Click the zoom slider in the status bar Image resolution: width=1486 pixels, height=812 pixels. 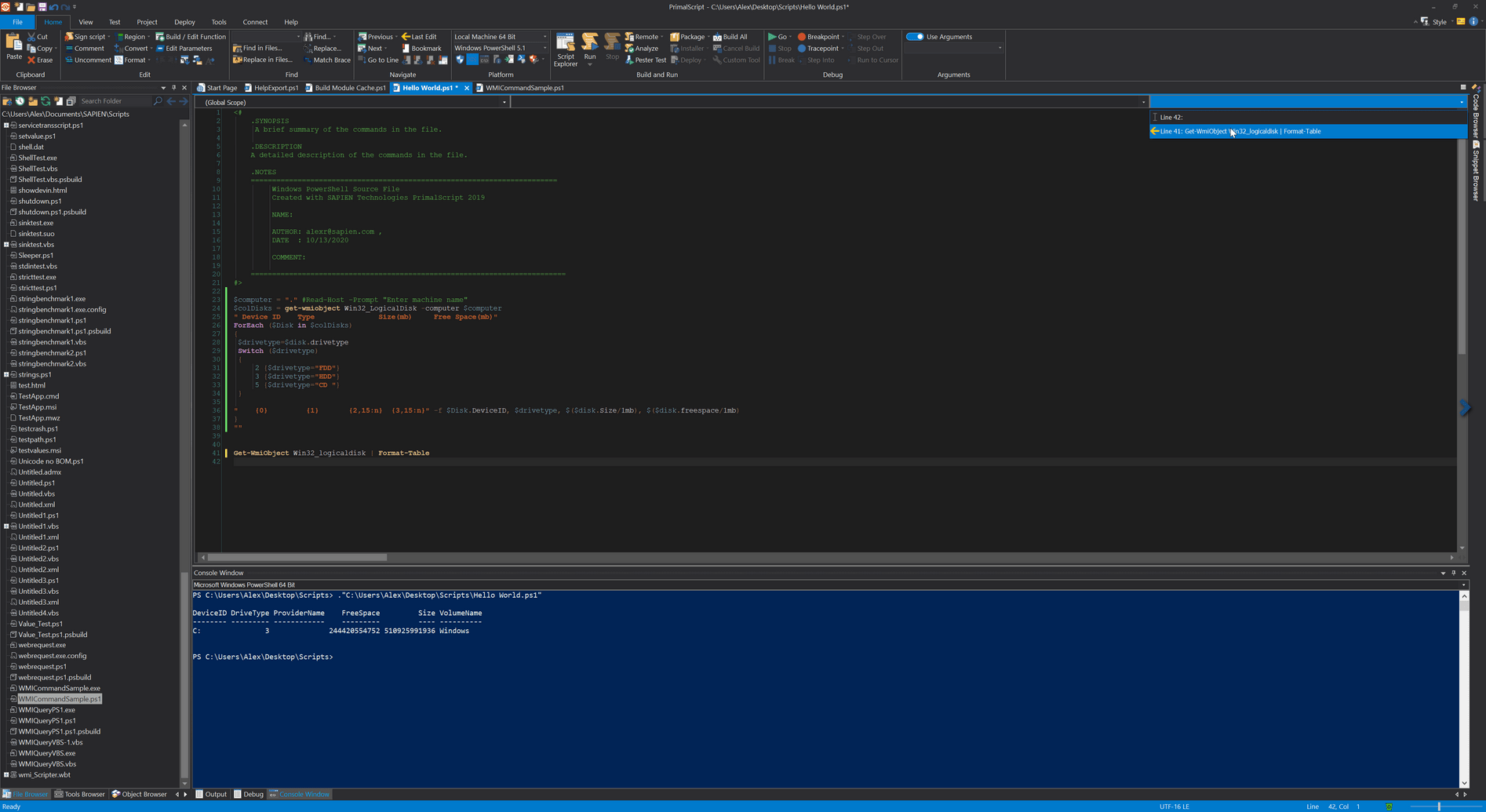coord(1439,807)
